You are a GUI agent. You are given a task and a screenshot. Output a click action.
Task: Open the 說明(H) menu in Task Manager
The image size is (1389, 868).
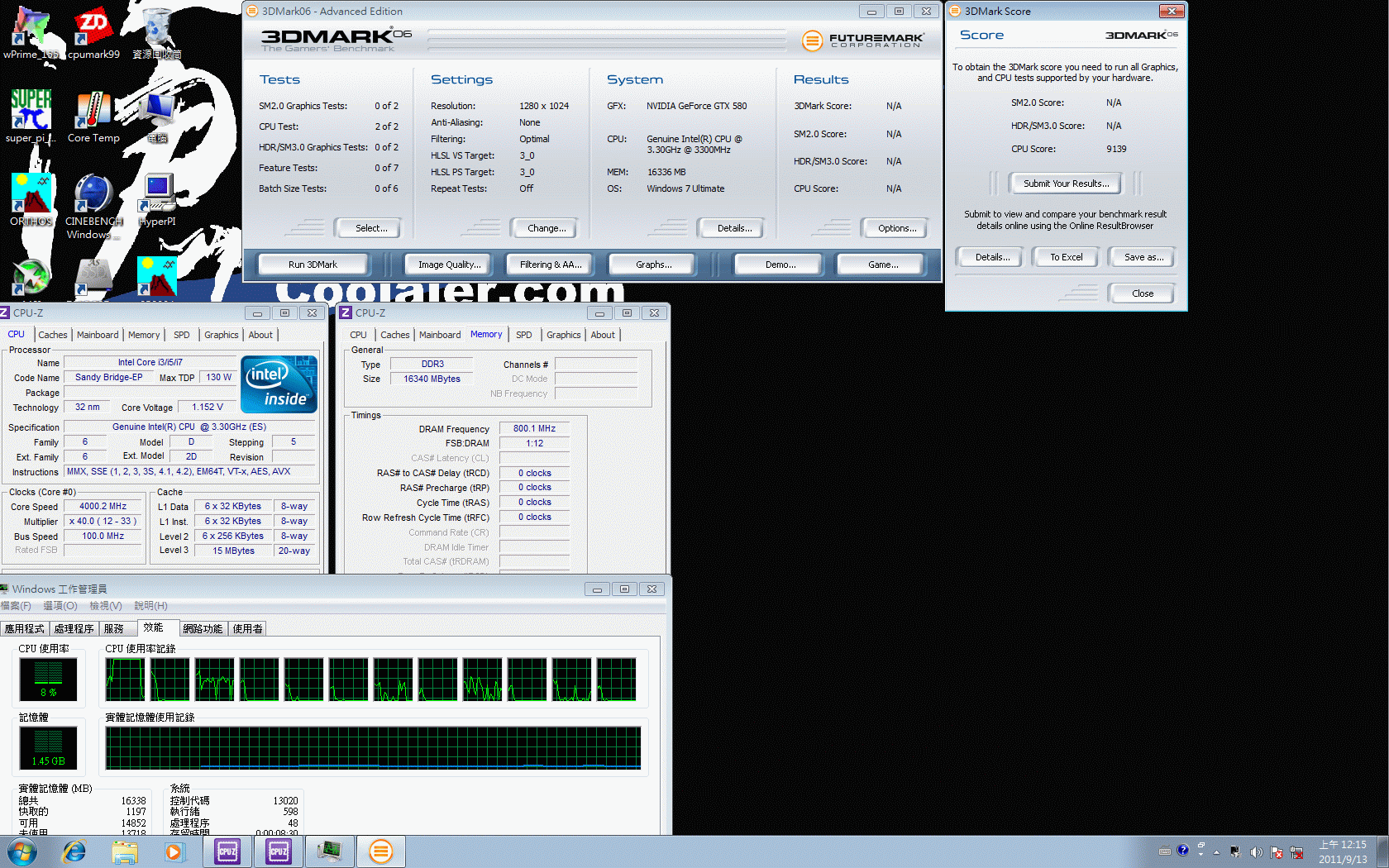point(151,606)
